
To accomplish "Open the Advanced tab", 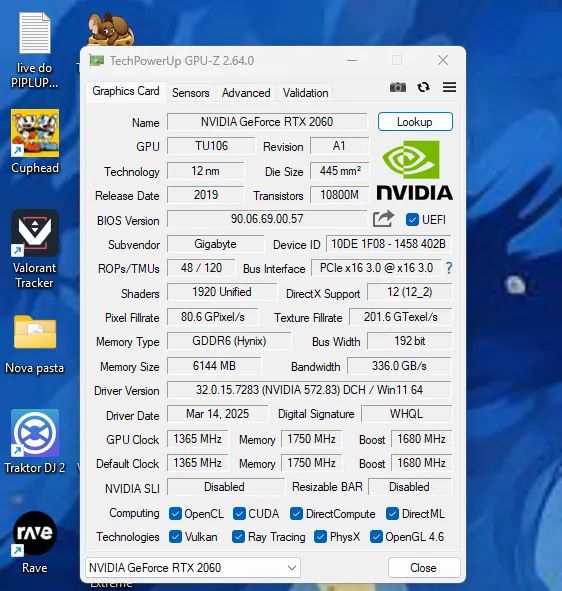I will (246, 93).
